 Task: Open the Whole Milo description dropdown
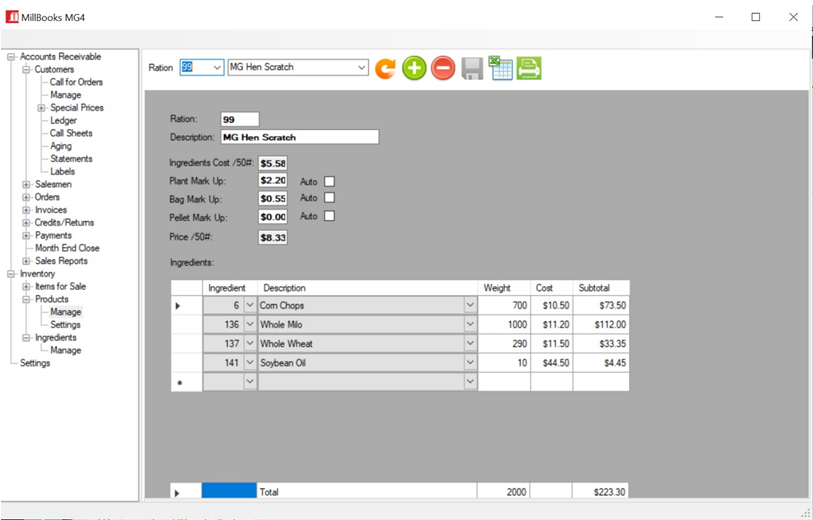point(470,325)
